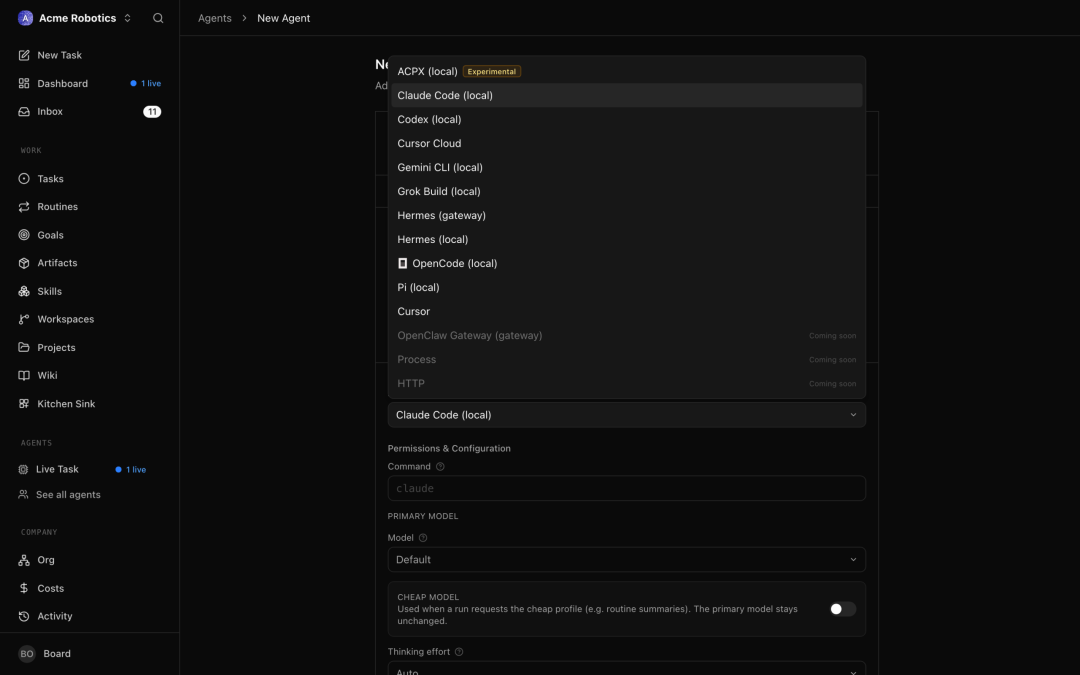Open the Model dropdown set to Default

point(626,559)
